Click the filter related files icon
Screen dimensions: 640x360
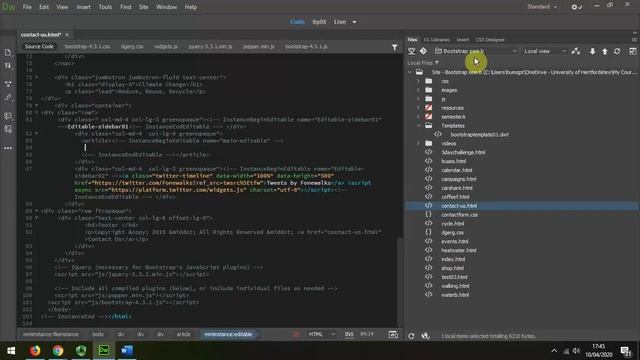tap(394, 47)
